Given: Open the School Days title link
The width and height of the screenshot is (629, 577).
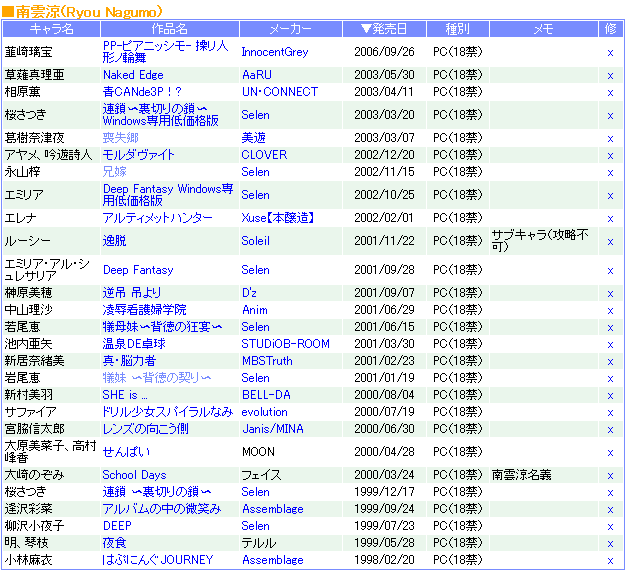Looking at the screenshot, I should (134, 475).
